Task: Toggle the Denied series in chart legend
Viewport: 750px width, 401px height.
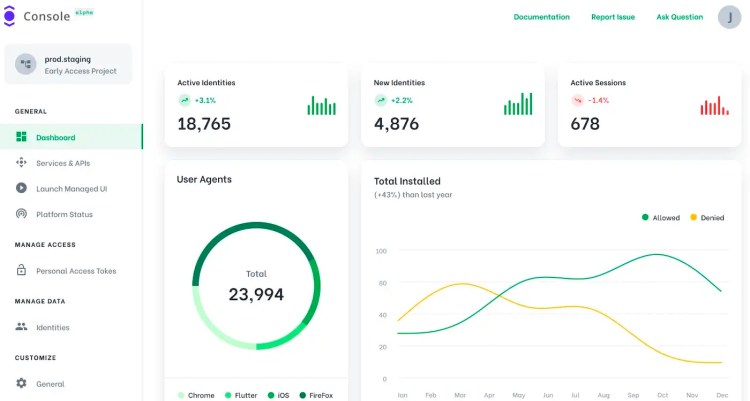Action: [x=706, y=217]
